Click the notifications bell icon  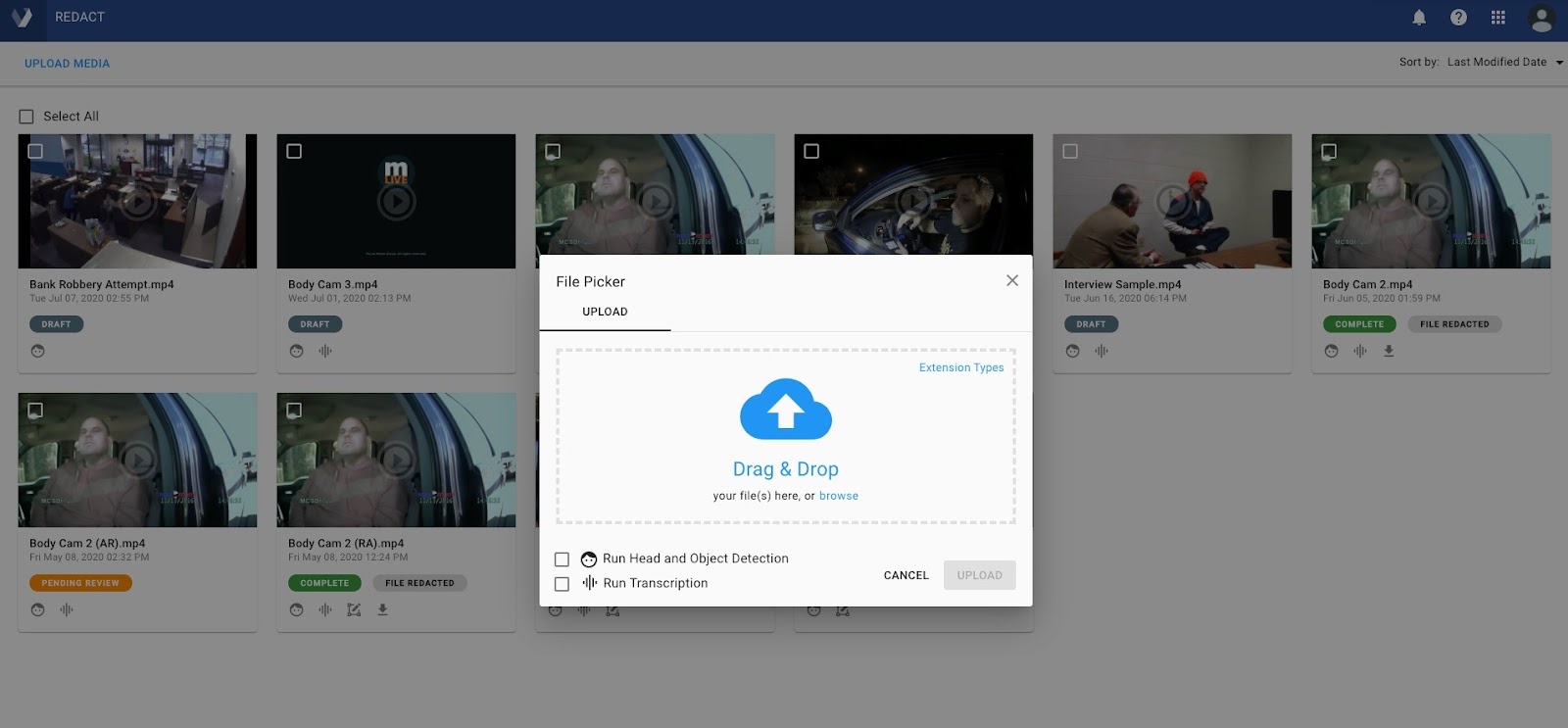point(1418,18)
